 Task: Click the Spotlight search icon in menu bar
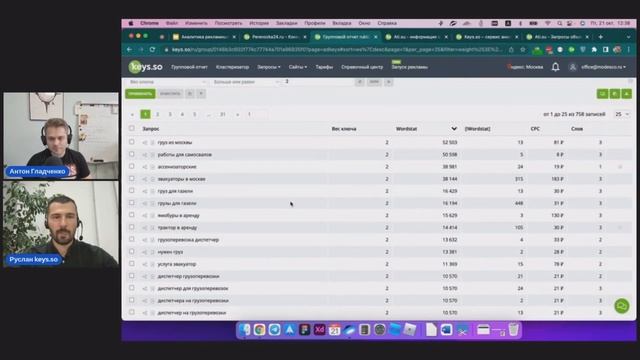(x=560, y=23)
